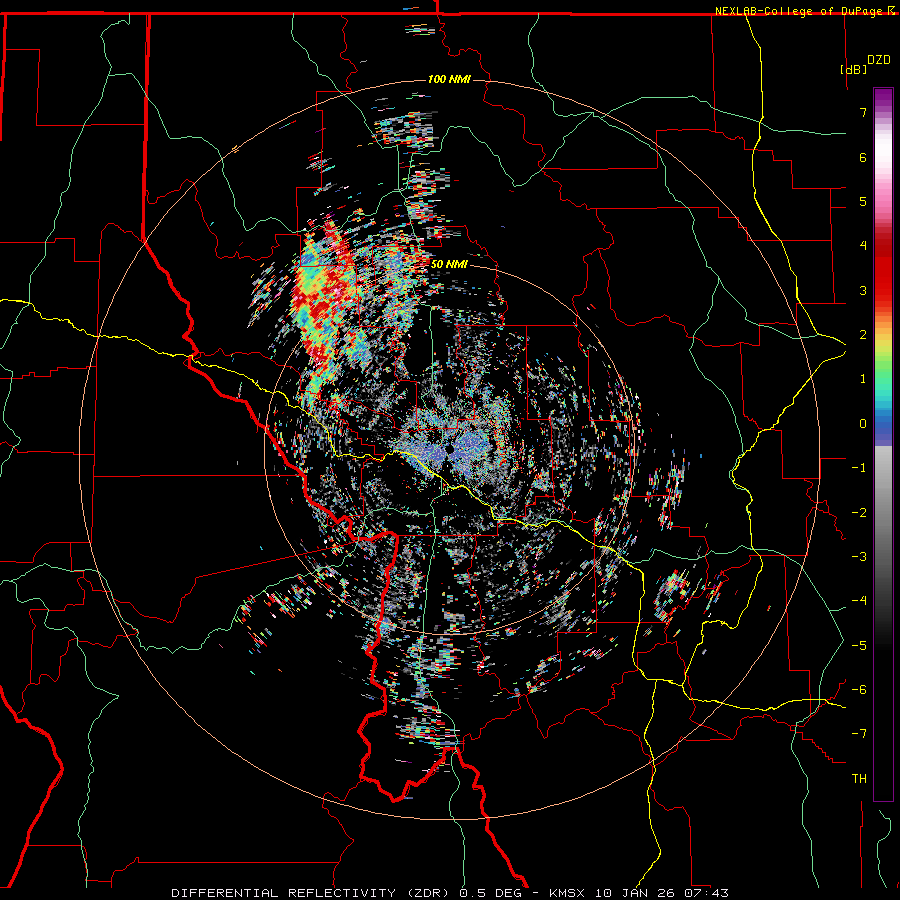Screen dimensions: 900x900
Task: Click the -7 value on the color scale
Action: [859, 734]
